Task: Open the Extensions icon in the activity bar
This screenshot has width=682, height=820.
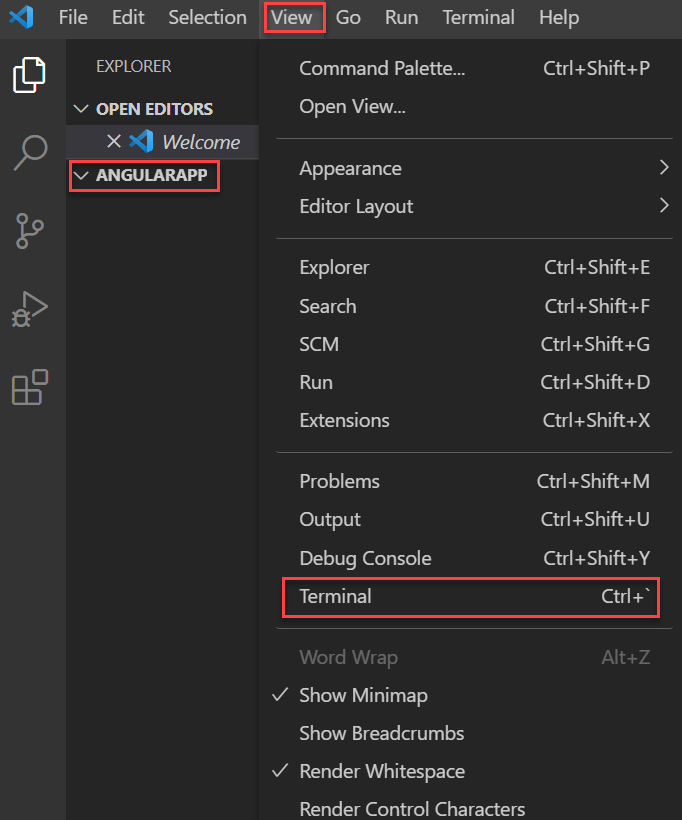Action: [x=31, y=389]
